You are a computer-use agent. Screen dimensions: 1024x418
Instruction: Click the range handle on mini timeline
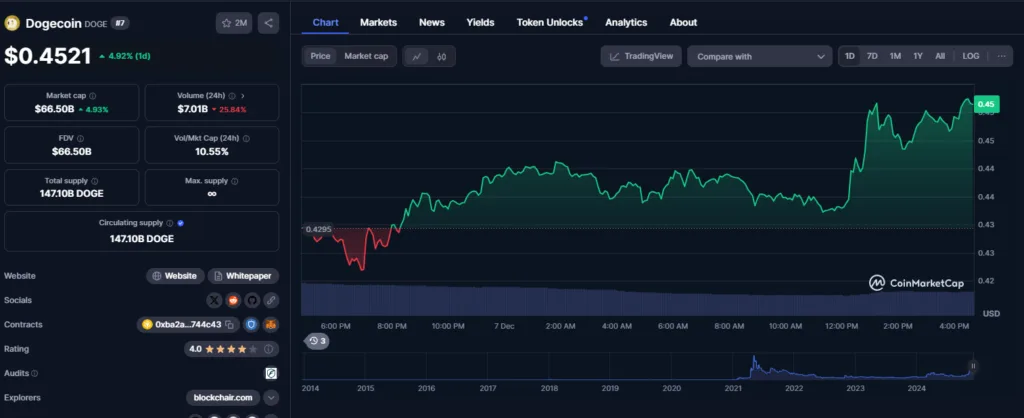(973, 366)
